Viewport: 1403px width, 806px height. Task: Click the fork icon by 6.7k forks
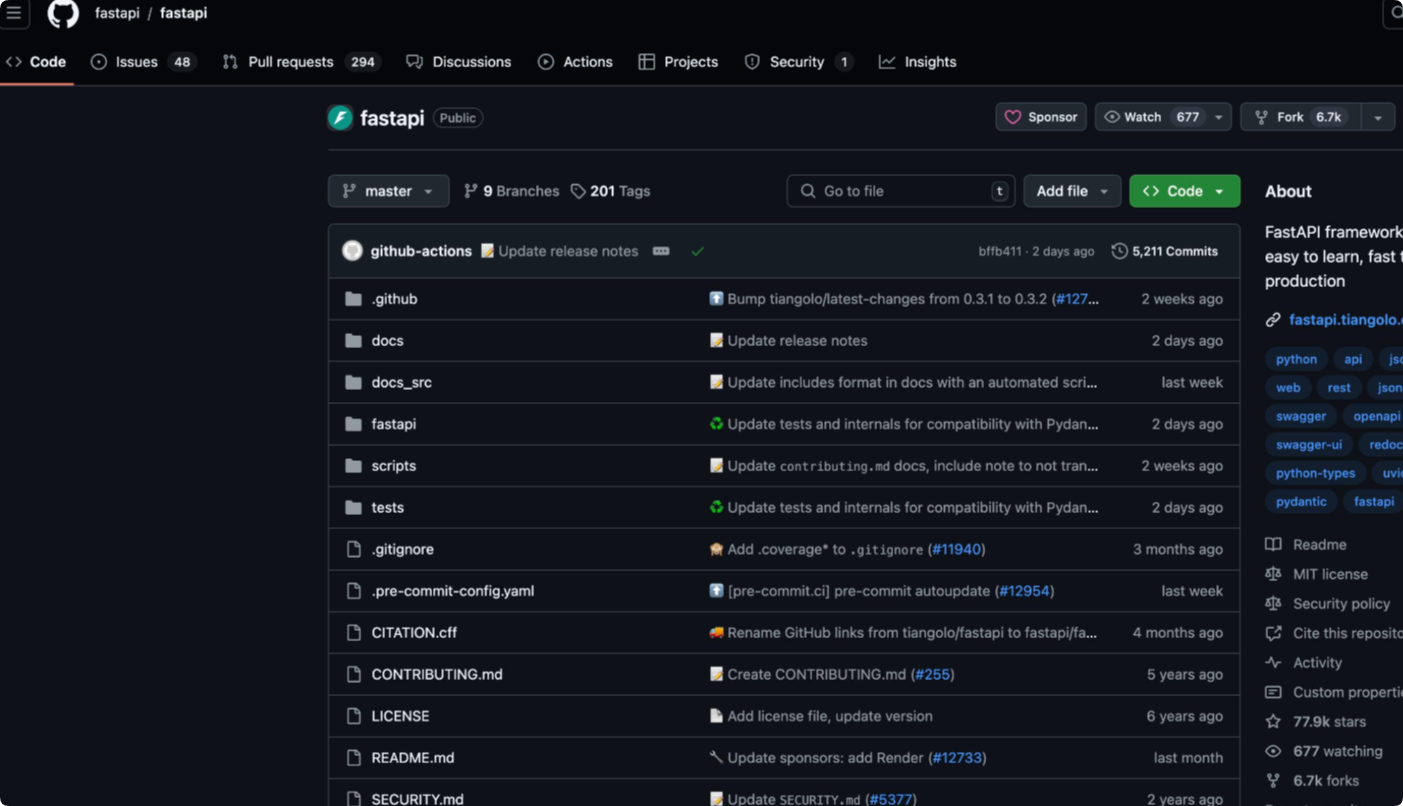pos(1273,781)
